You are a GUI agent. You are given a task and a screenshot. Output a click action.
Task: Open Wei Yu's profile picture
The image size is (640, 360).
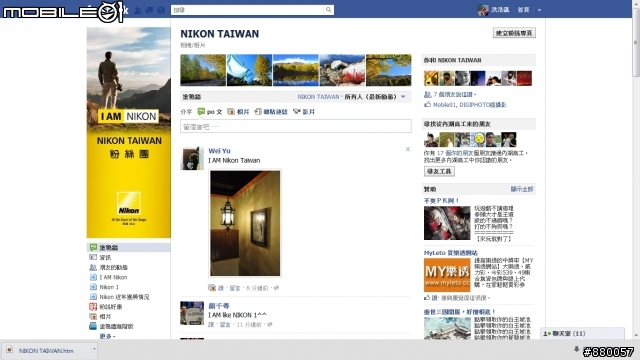(192, 158)
